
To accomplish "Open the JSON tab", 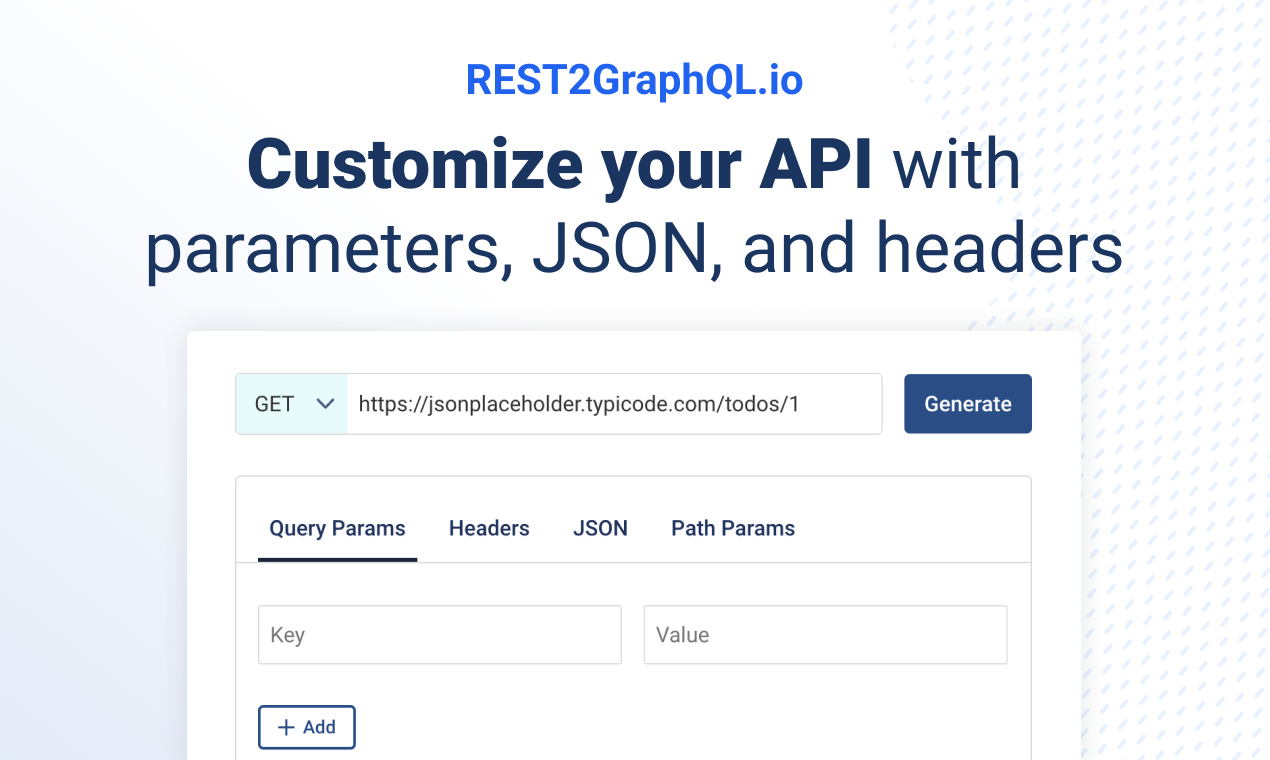I will [600, 529].
